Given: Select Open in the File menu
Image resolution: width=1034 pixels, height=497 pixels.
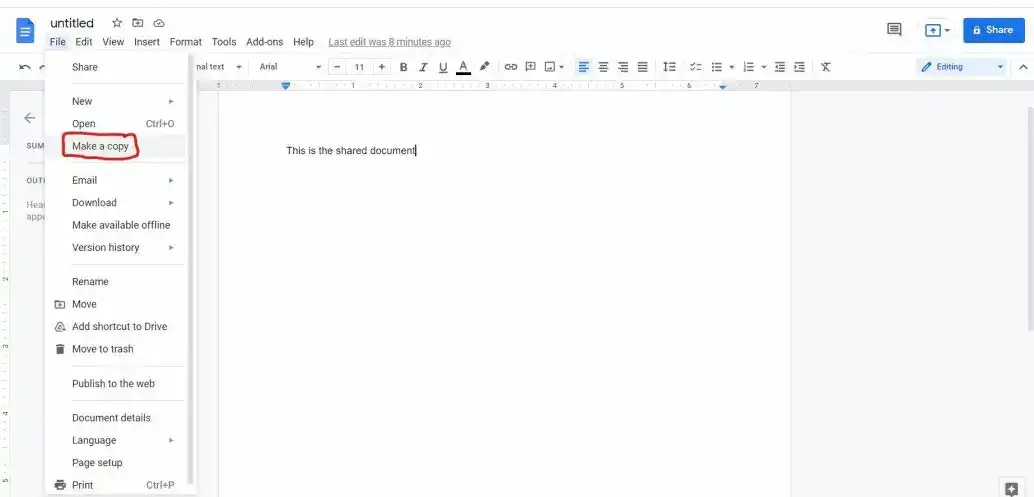Looking at the screenshot, I should tap(115, 123).
